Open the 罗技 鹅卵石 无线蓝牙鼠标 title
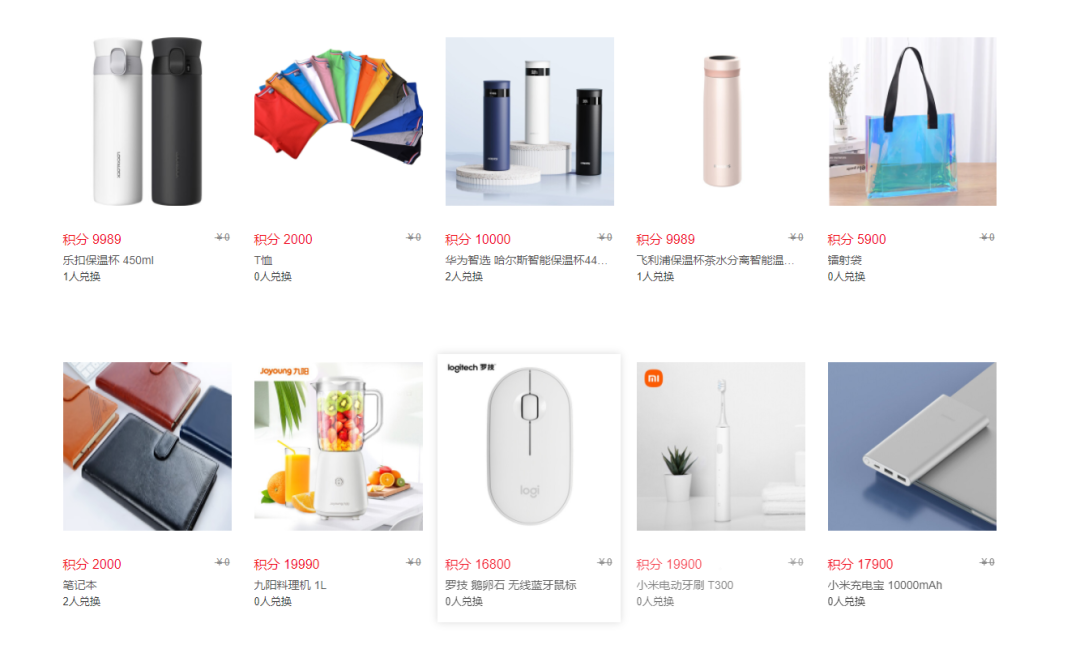The width and height of the screenshot is (1080, 649). pos(510,585)
